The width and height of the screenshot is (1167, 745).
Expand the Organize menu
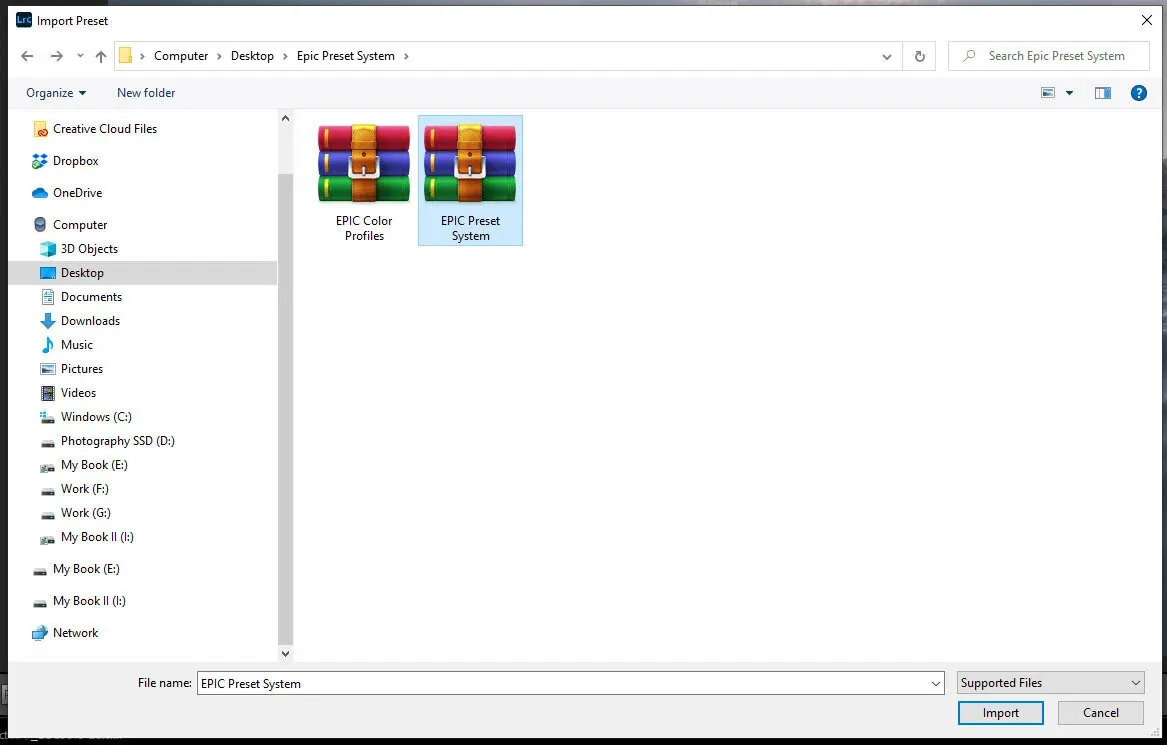pyautogui.click(x=55, y=92)
